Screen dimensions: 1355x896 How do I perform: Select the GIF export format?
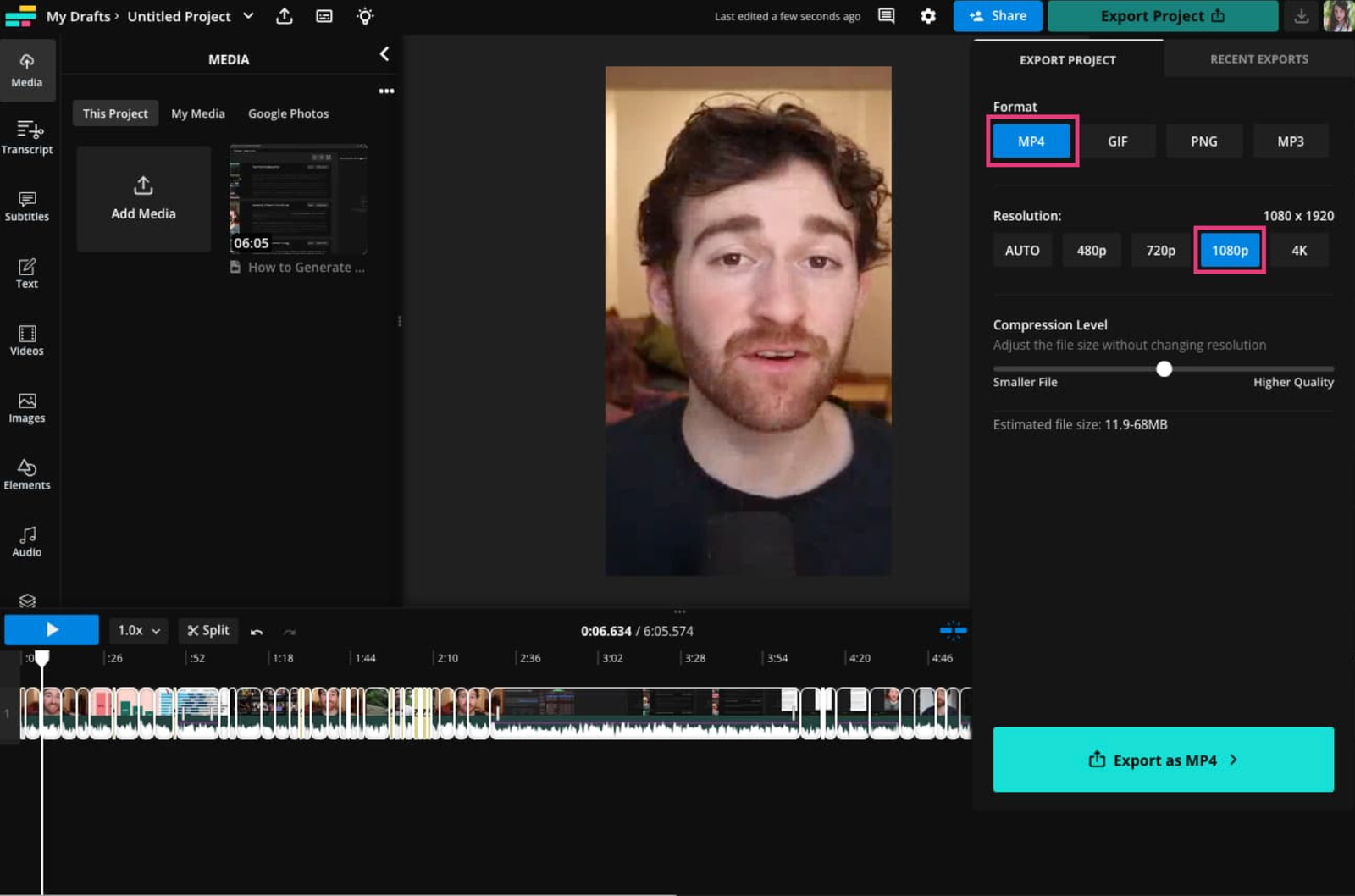coord(1118,141)
